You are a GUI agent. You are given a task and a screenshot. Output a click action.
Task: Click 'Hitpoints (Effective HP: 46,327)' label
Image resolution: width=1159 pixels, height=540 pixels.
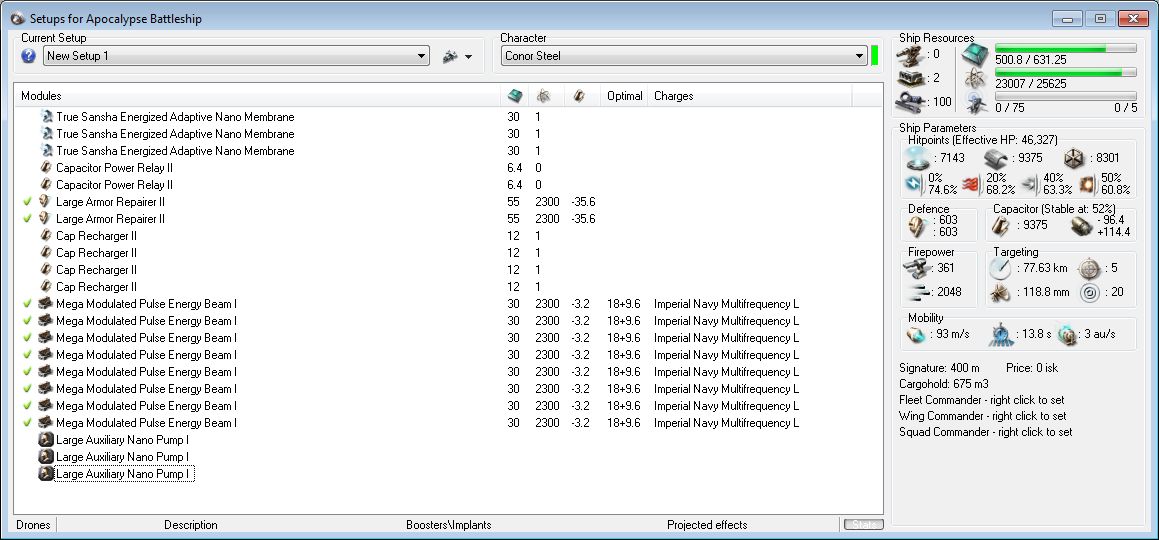pyautogui.click(x=982, y=140)
